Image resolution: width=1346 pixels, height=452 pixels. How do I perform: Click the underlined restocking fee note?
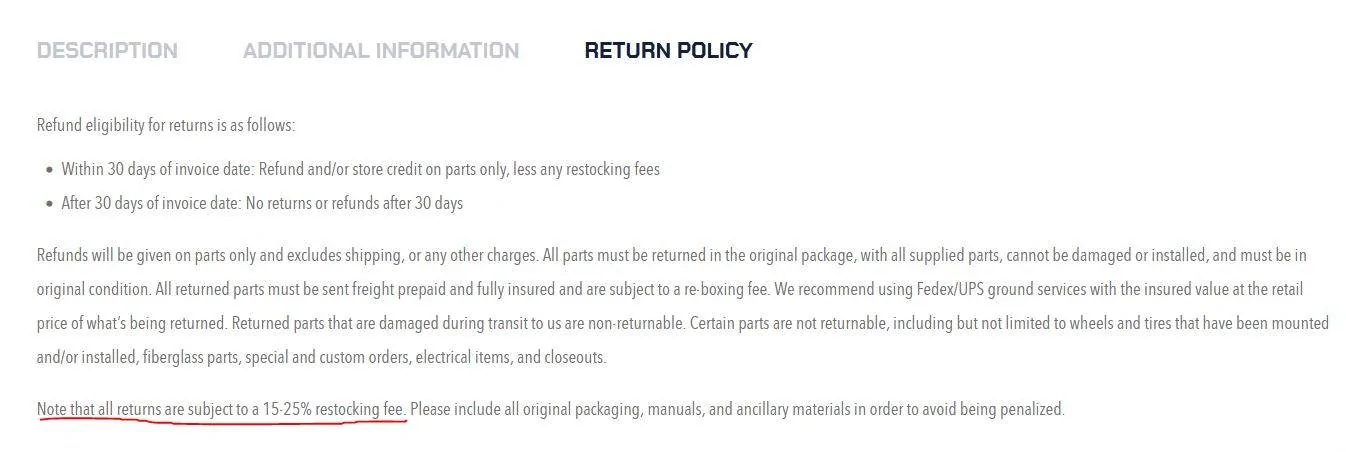221,409
